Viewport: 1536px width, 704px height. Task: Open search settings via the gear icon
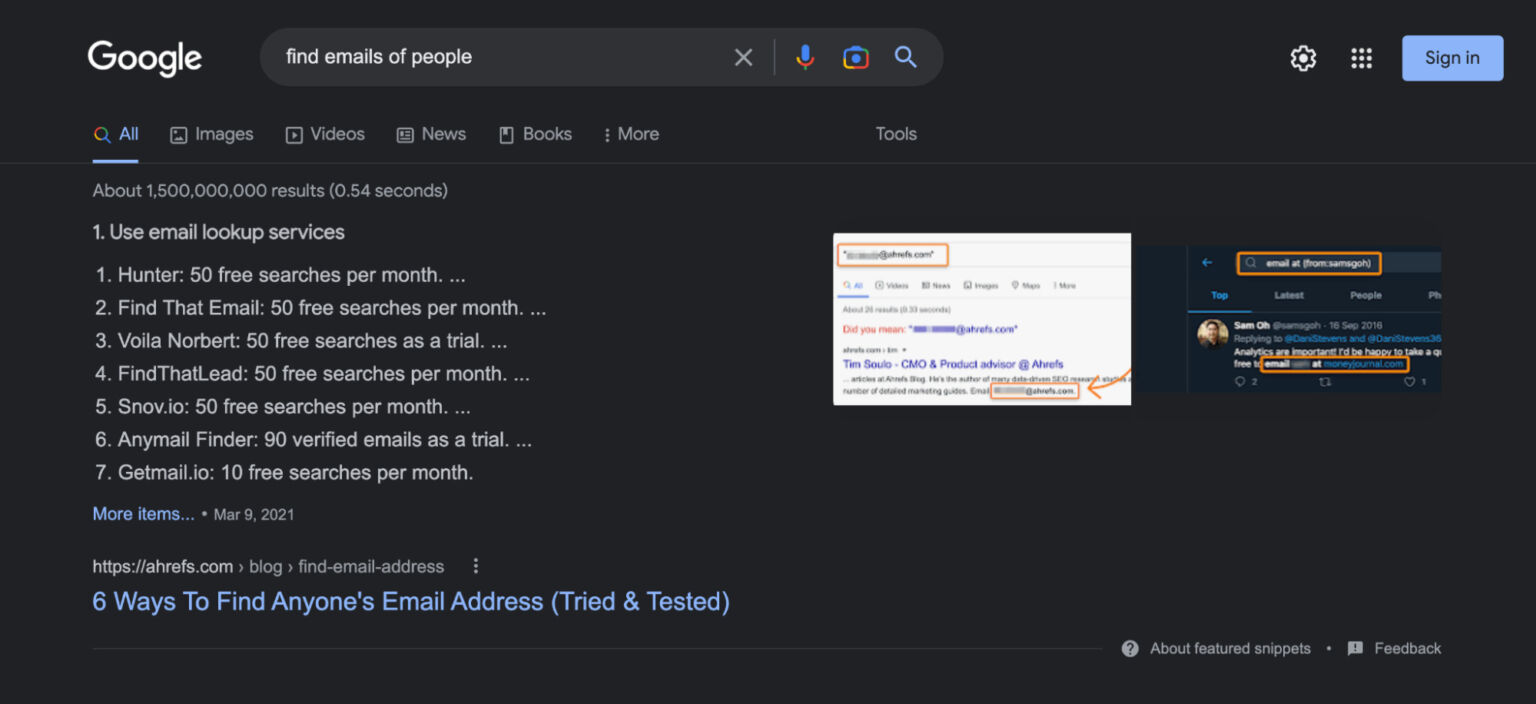(x=1303, y=58)
